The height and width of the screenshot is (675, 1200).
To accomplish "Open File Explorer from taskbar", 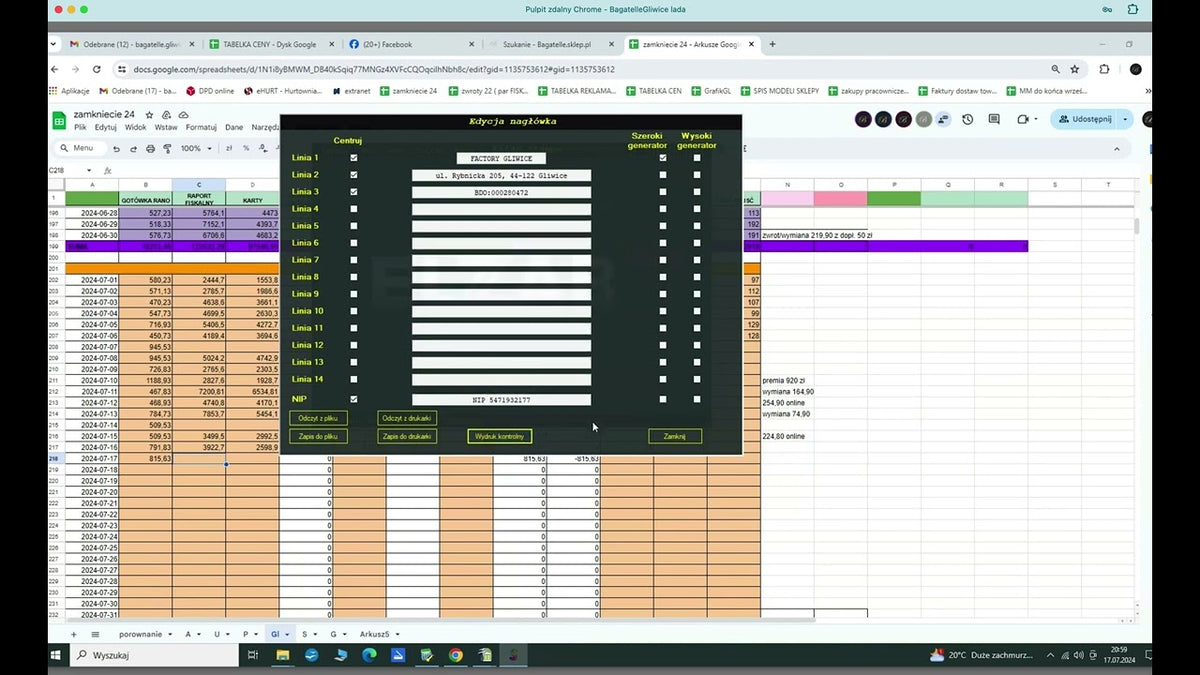I will coord(282,655).
